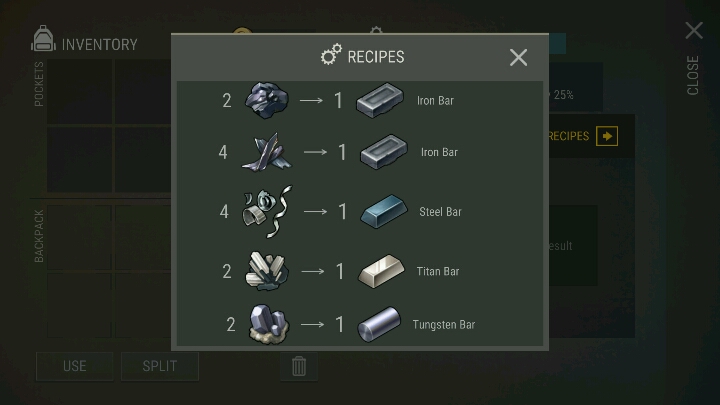Select the scrap metal ingredient icon
This screenshot has width=720, height=405.
coord(267,152)
